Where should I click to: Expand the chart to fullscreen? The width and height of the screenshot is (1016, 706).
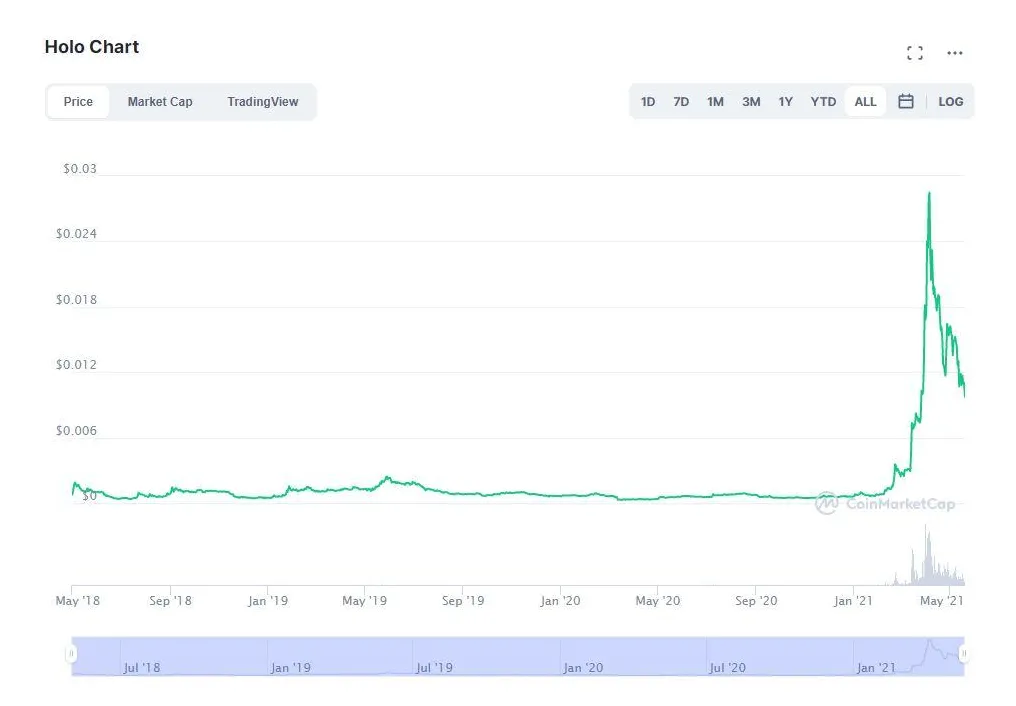pos(914,53)
